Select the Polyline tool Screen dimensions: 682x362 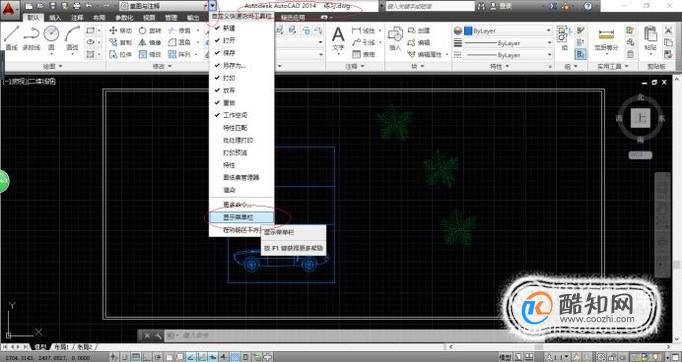pyautogui.click(x=31, y=38)
